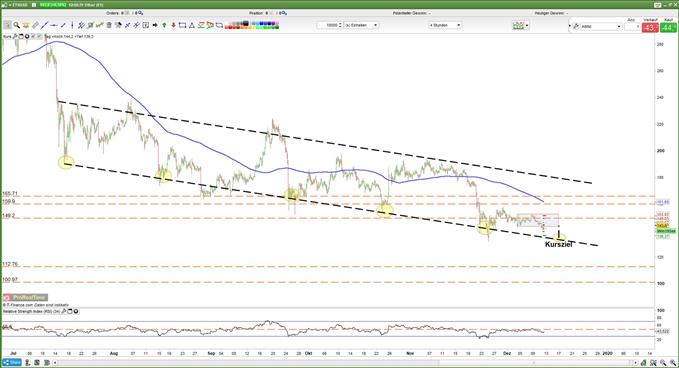Screen dimensions: 679x368
Task: Pick the red color swatch
Action: (x=230, y=27)
